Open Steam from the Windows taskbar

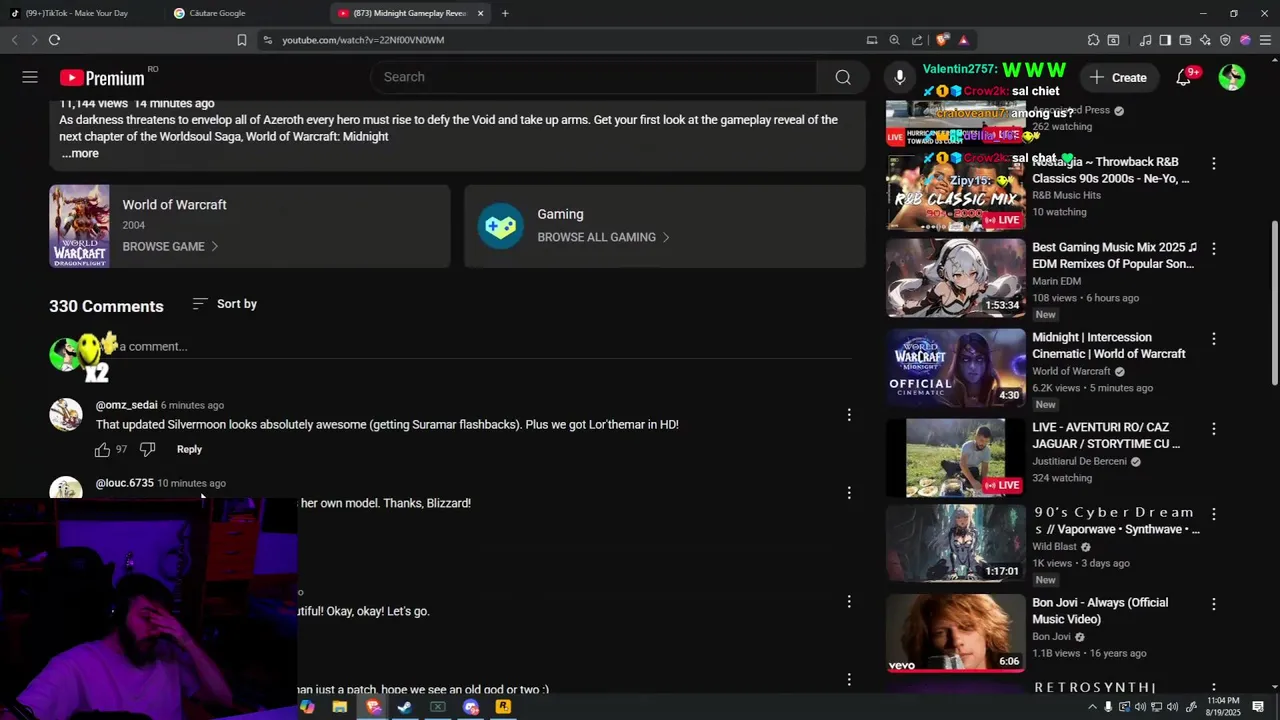pyautogui.click(x=405, y=707)
